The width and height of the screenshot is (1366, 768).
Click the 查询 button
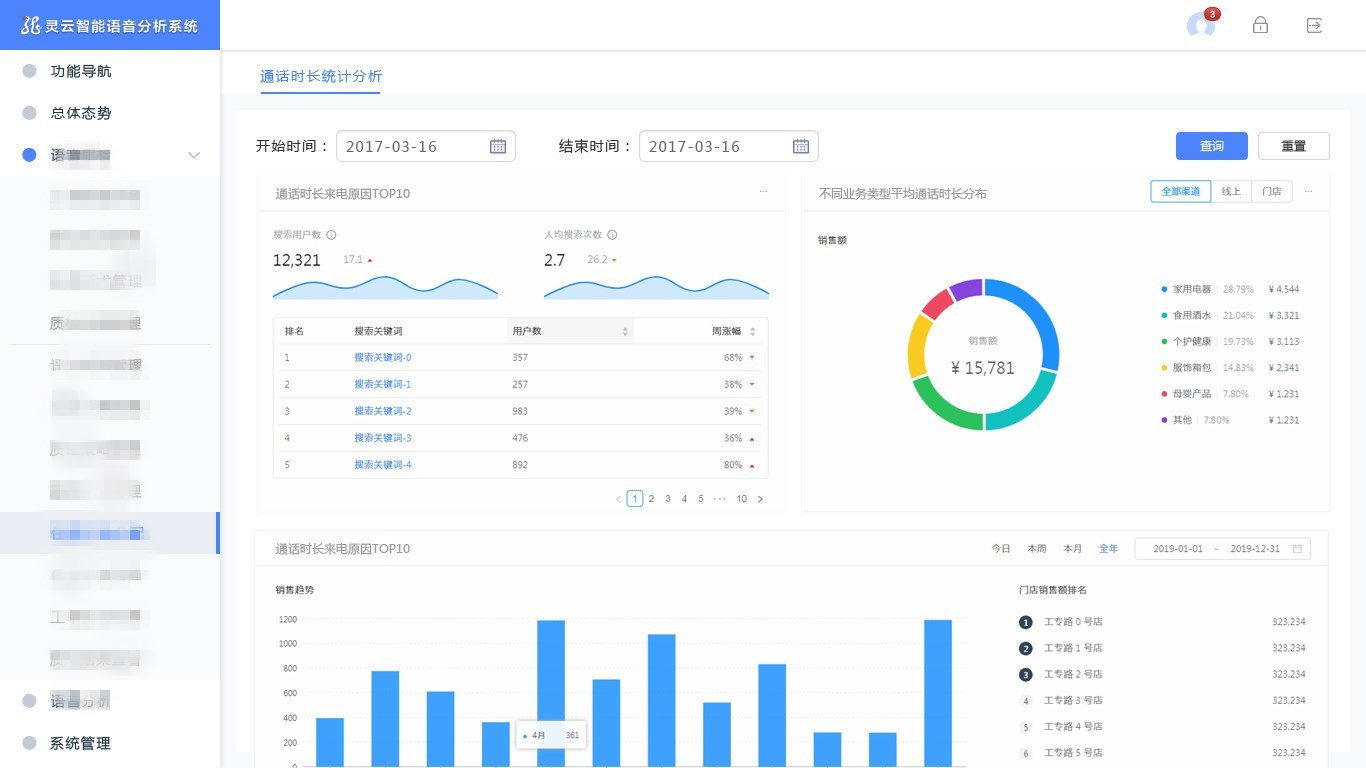click(1211, 146)
